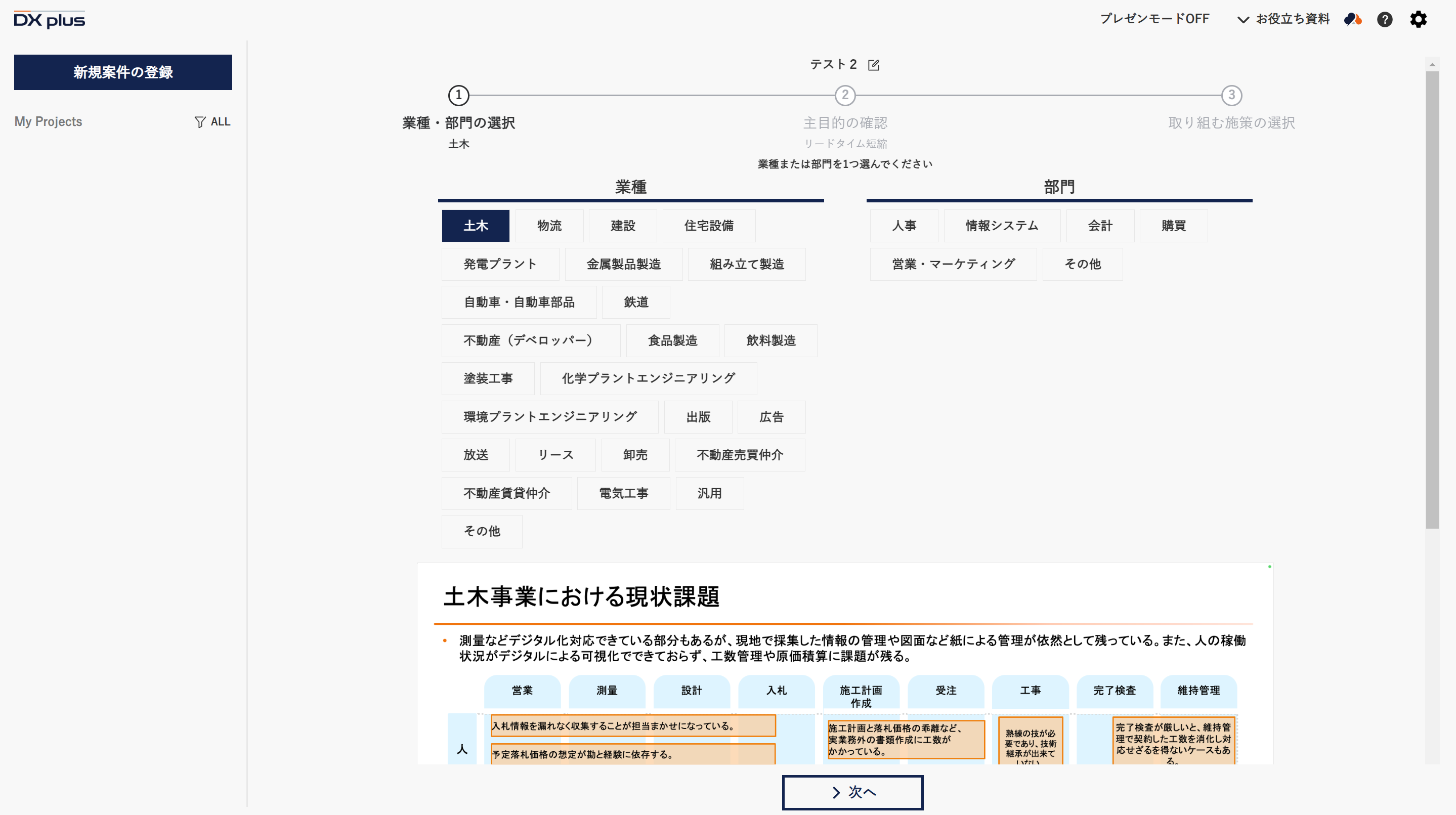The height and width of the screenshot is (815, 1456).
Task: Click the page vertical scrollbar thumb
Action: [1432, 299]
